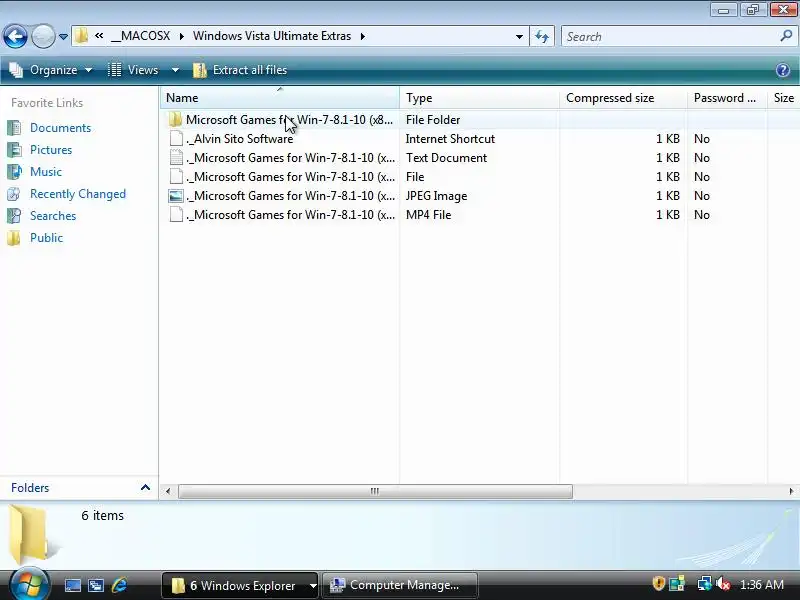Click the Pictures icon in sidebar
The width and height of the screenshot is (800, 600).
tap(14, 150)
